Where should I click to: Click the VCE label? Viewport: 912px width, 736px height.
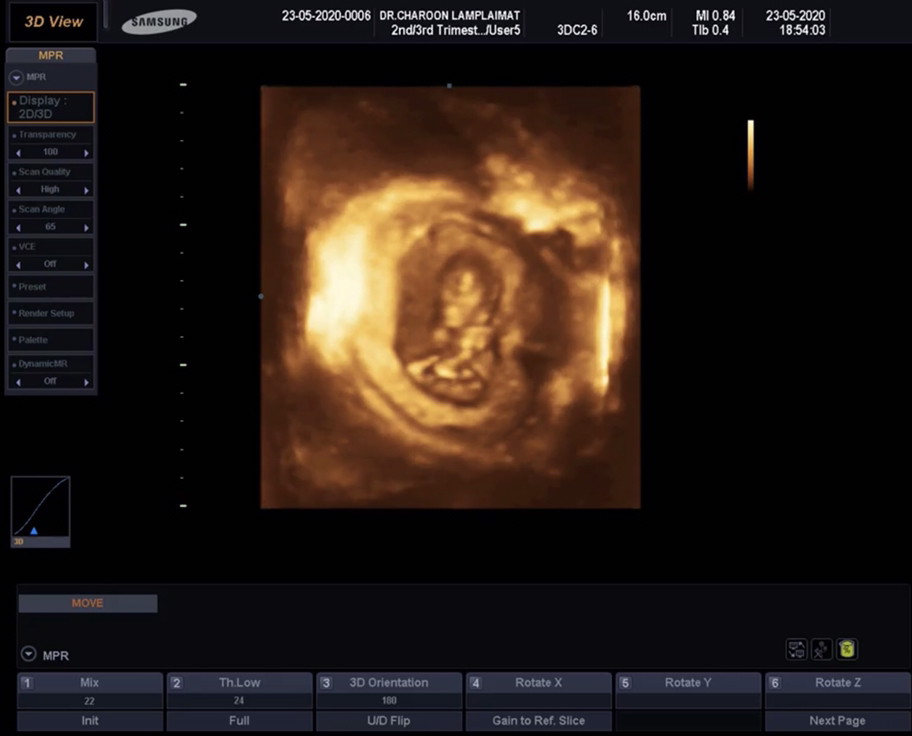tap(27, 247)
